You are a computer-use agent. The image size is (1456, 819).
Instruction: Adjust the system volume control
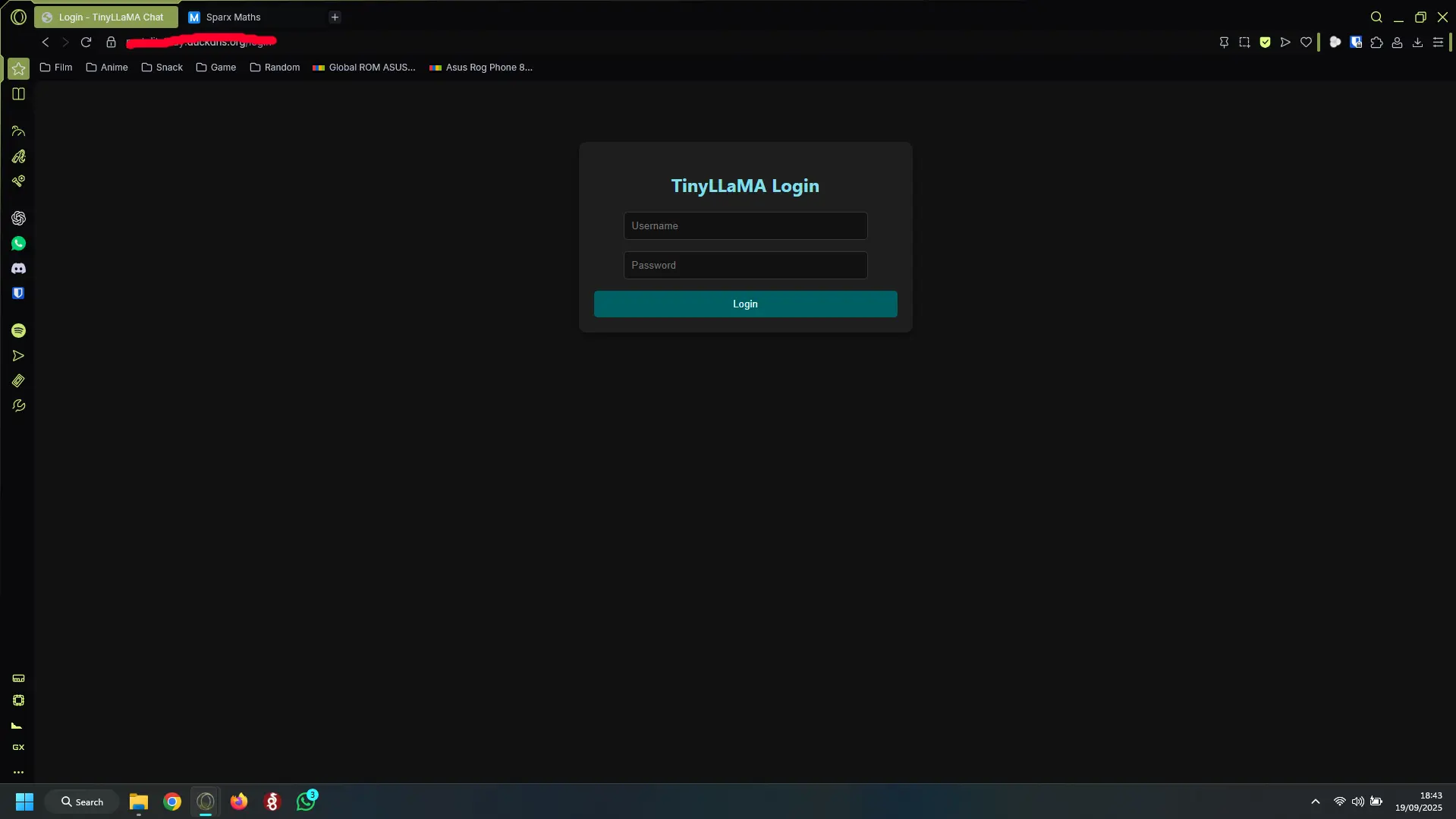click(1357, 801)
